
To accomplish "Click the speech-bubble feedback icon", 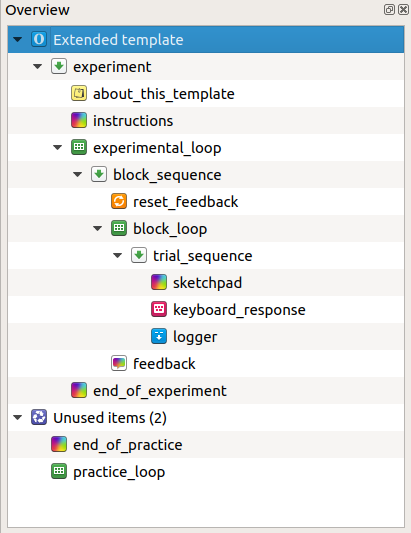I will click(119, 363).
